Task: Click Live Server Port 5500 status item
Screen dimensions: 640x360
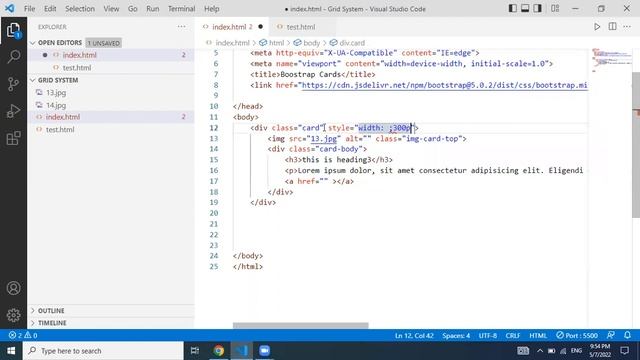Action: 577,335
